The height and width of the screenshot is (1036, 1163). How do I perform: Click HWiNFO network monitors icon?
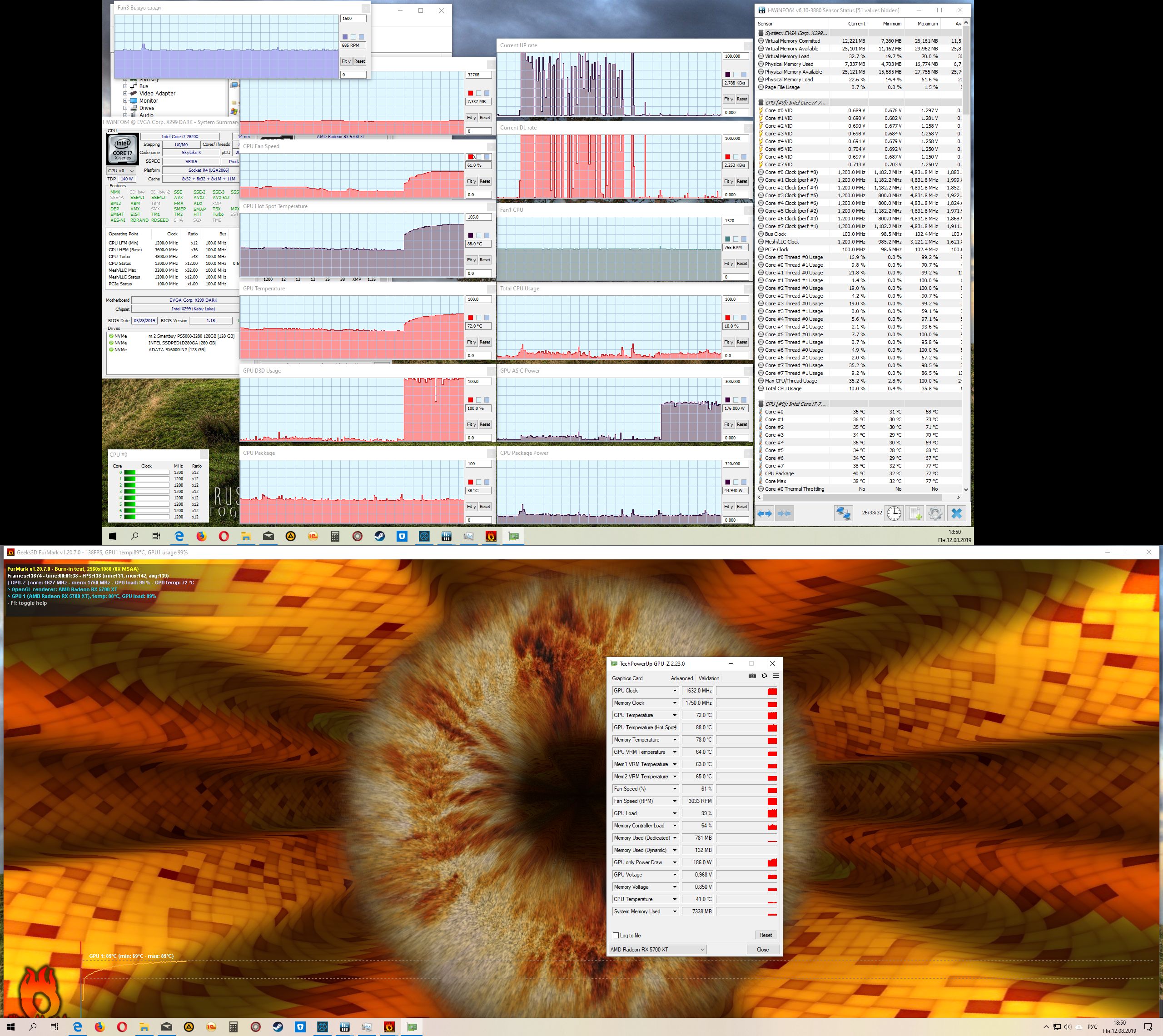843,513
